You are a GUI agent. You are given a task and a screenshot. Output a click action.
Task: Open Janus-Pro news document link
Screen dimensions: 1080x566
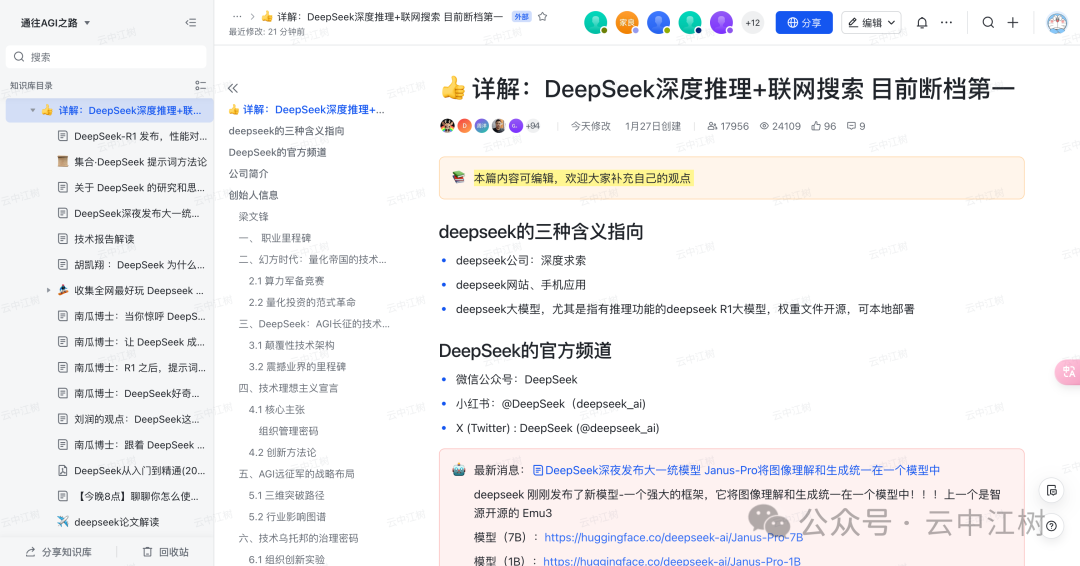[x=736, y=470]
